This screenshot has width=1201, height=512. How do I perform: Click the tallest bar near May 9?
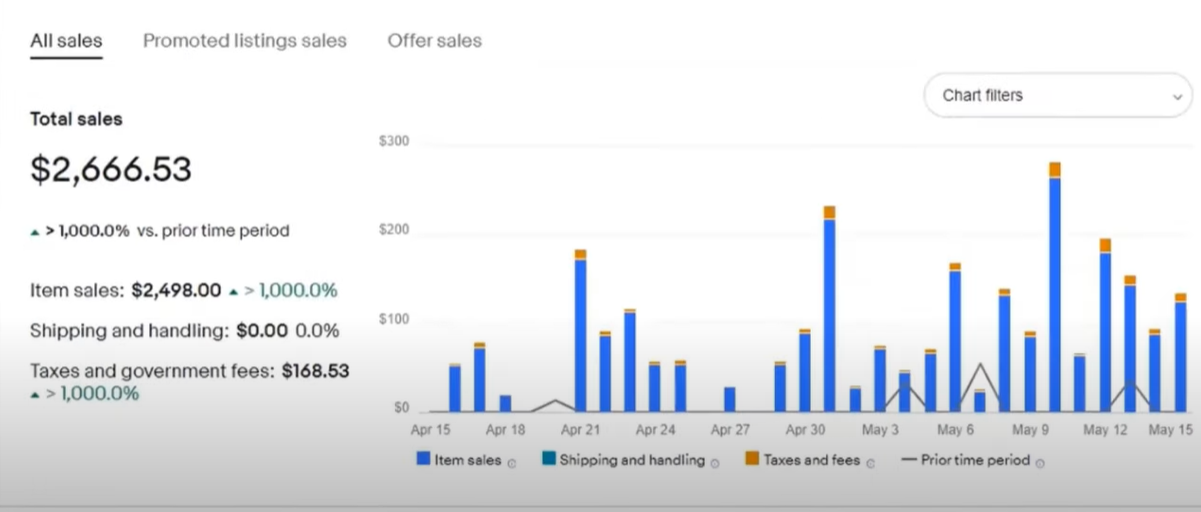click(x=1055, y=290)
